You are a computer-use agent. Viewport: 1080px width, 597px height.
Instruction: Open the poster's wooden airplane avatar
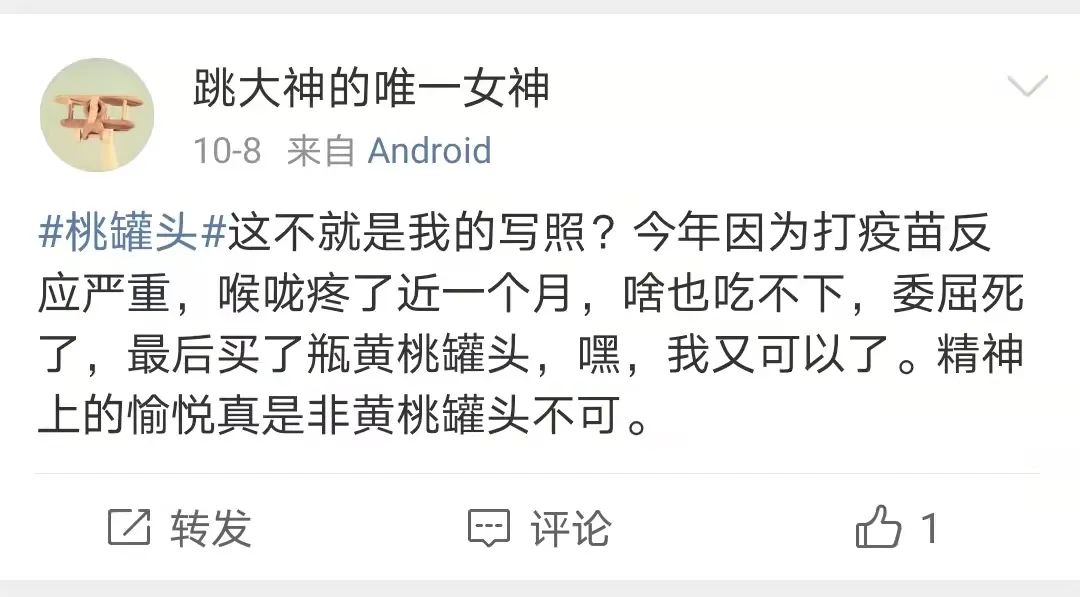click(96, 115)
